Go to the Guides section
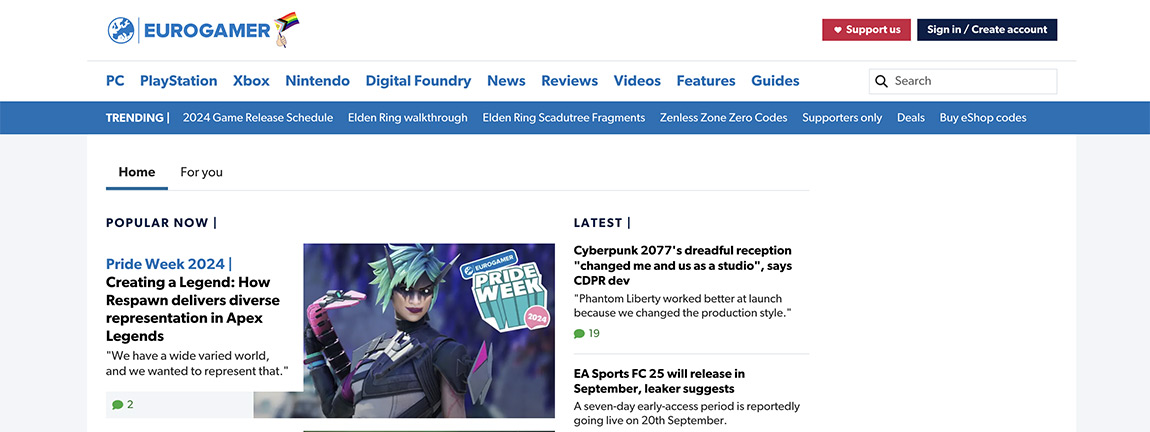Image resolution: width=1150 pixels, height=432 pixels. [775, 81]
